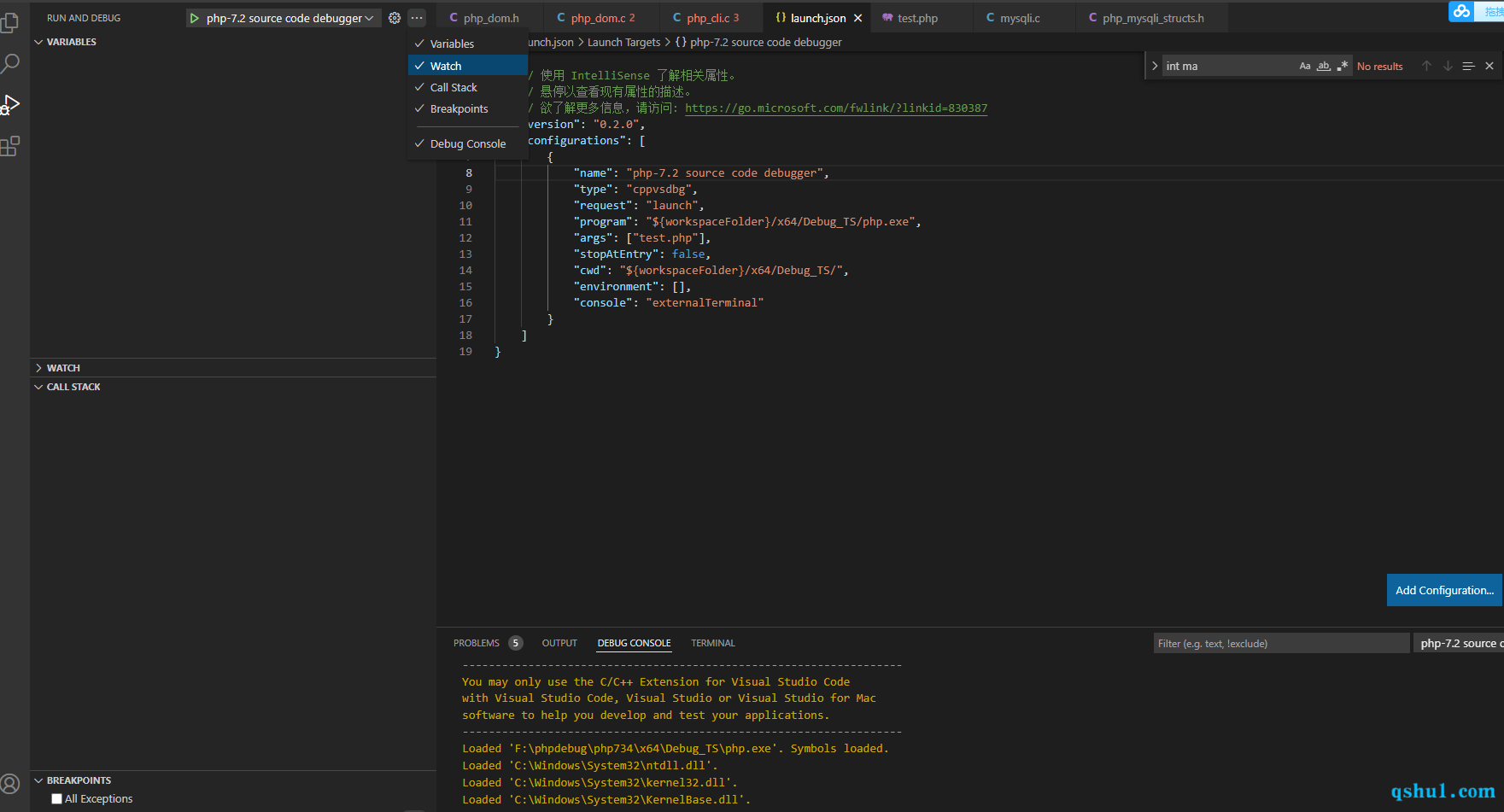This screenshot has width=1504, height=812.
Task: Switch to the php_mysqli_structs.h tab
Action: pos(1152,18)
